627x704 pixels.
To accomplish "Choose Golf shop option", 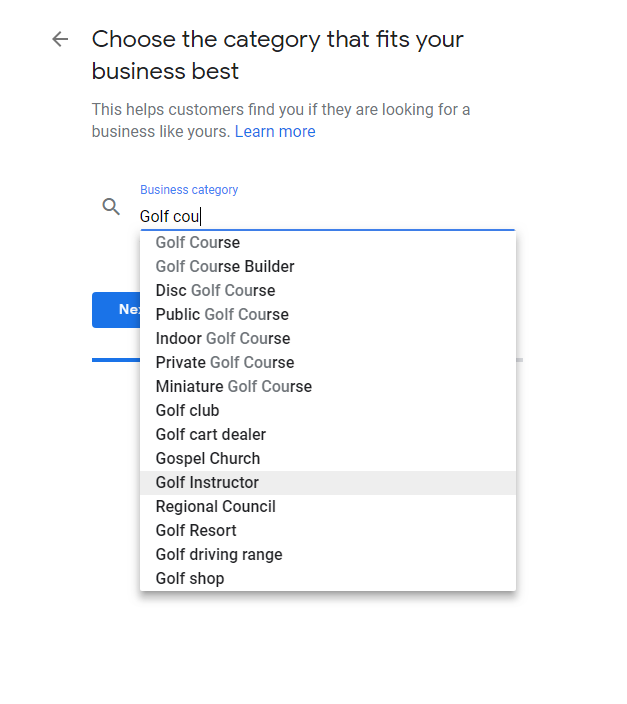I will click(328, 579).
